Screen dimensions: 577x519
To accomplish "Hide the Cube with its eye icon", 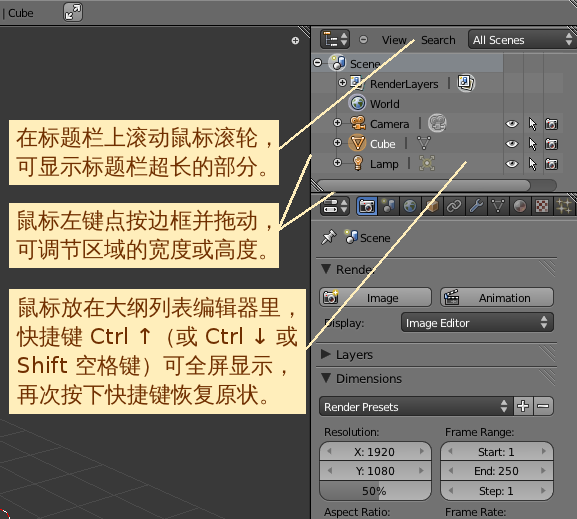I will pyautogui.click(x=512, y=144).
